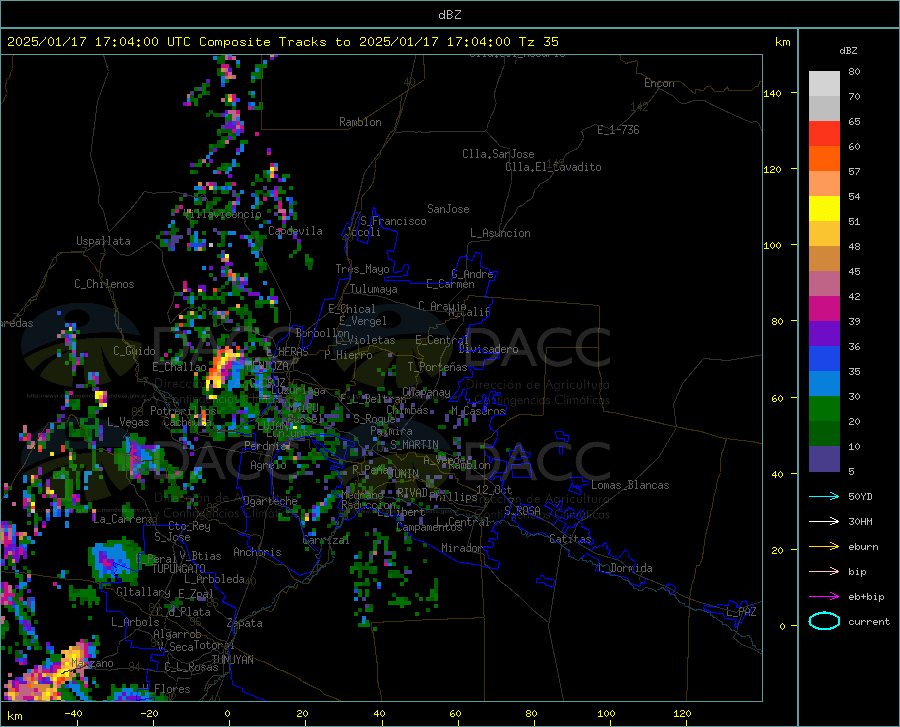The image size is (900, 727).
Task: Click the 80 dBZ light gray swatch
Action: coord(824,83)
